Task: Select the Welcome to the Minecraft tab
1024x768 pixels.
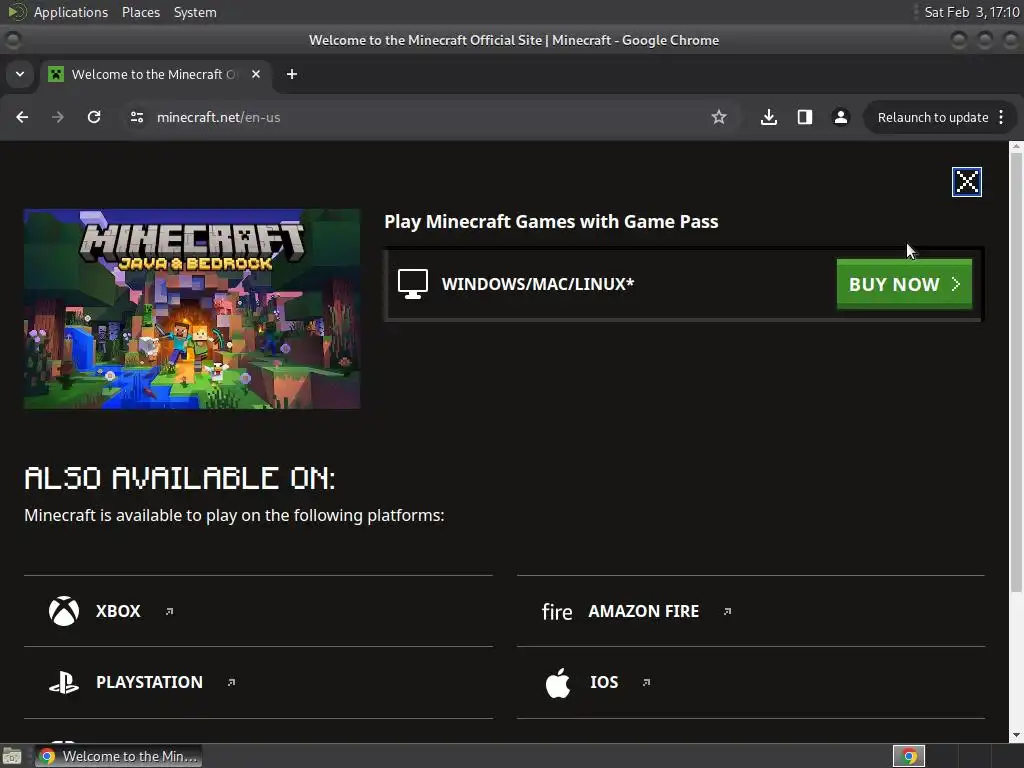Action: 153,74
